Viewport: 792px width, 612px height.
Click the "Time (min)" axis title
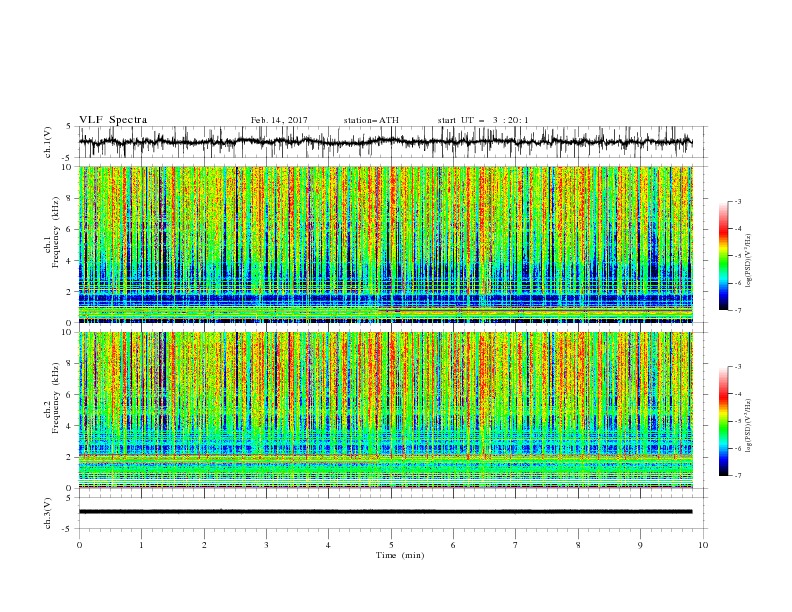(x=400, y=555)
